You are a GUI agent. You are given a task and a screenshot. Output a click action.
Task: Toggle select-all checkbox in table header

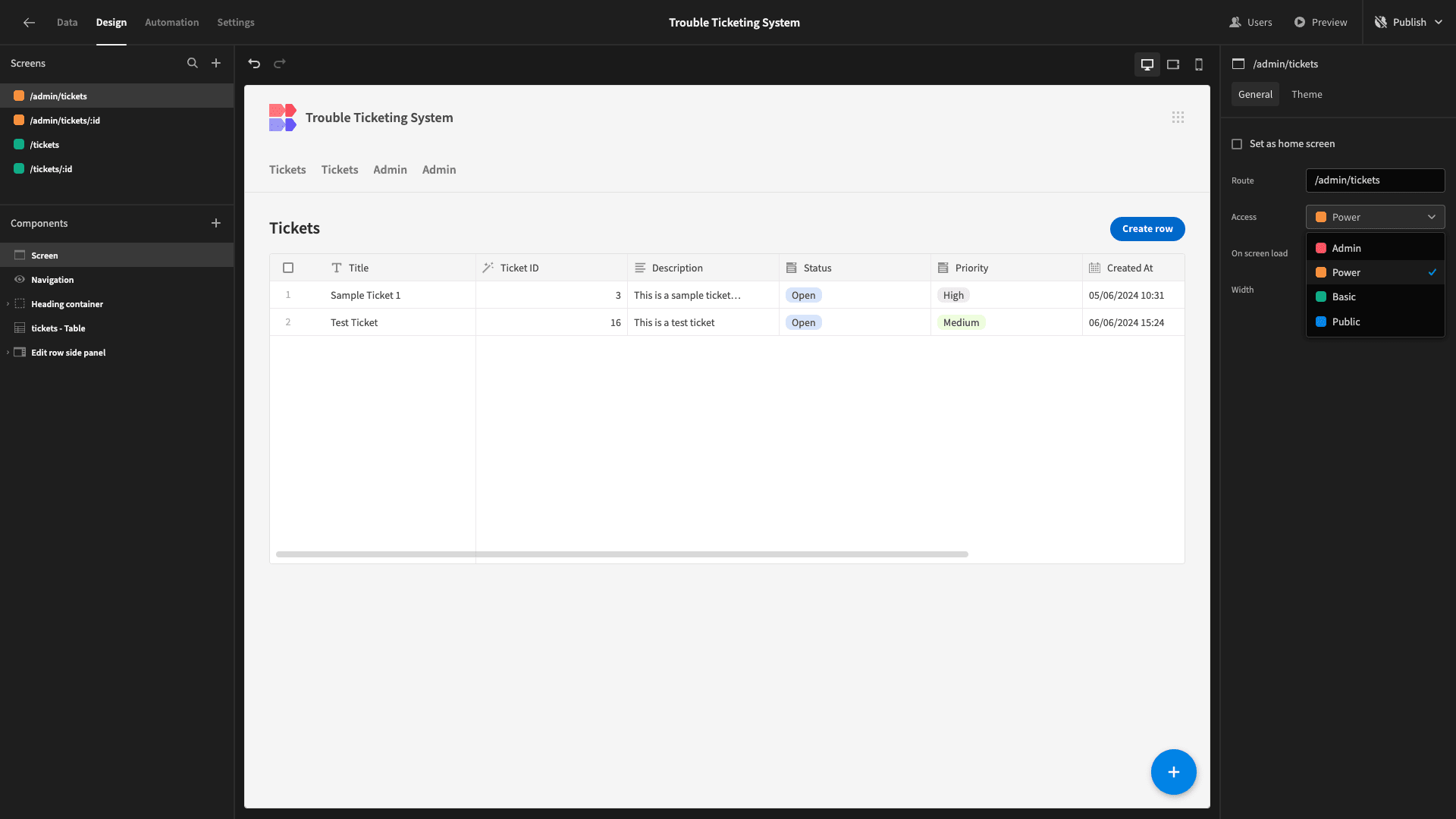click(x=288, y=268)
